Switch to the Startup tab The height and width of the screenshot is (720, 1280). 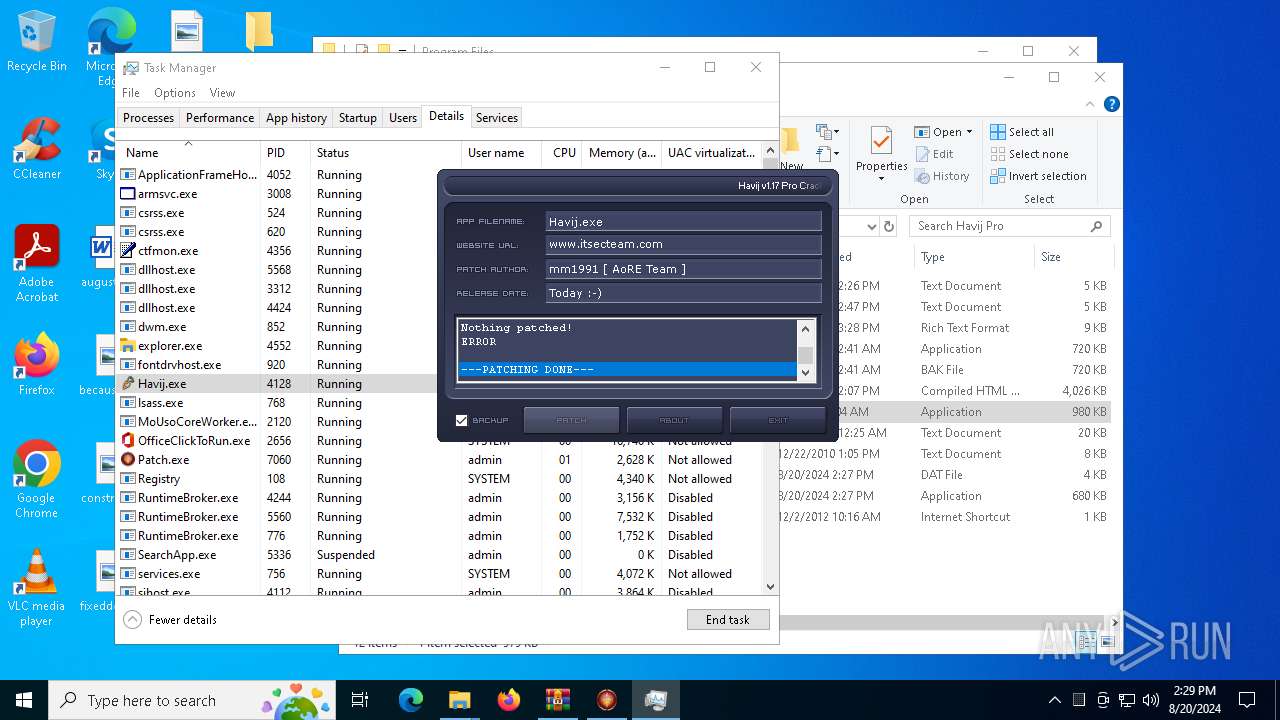click(357, 118)
